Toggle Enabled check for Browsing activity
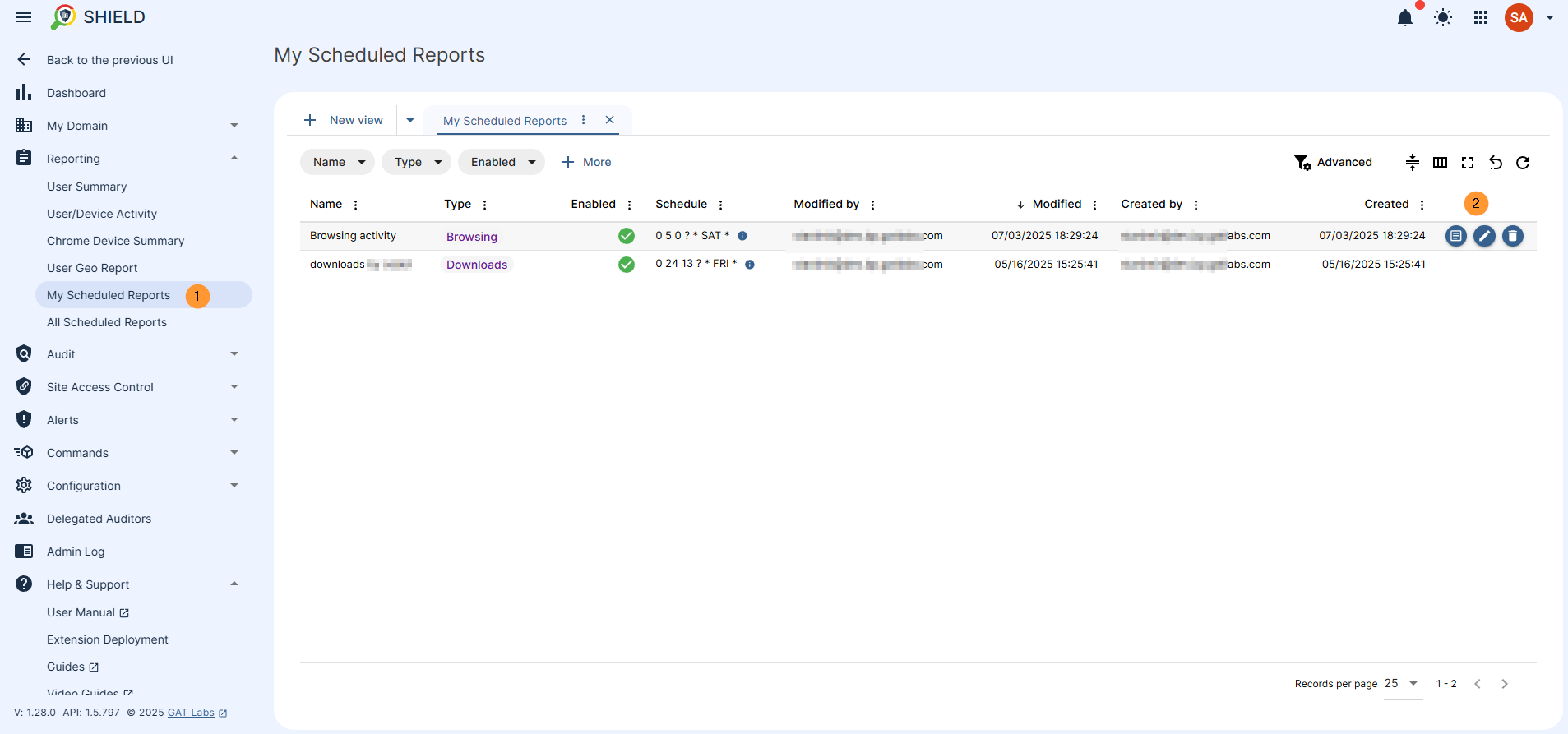 point(627,236)
